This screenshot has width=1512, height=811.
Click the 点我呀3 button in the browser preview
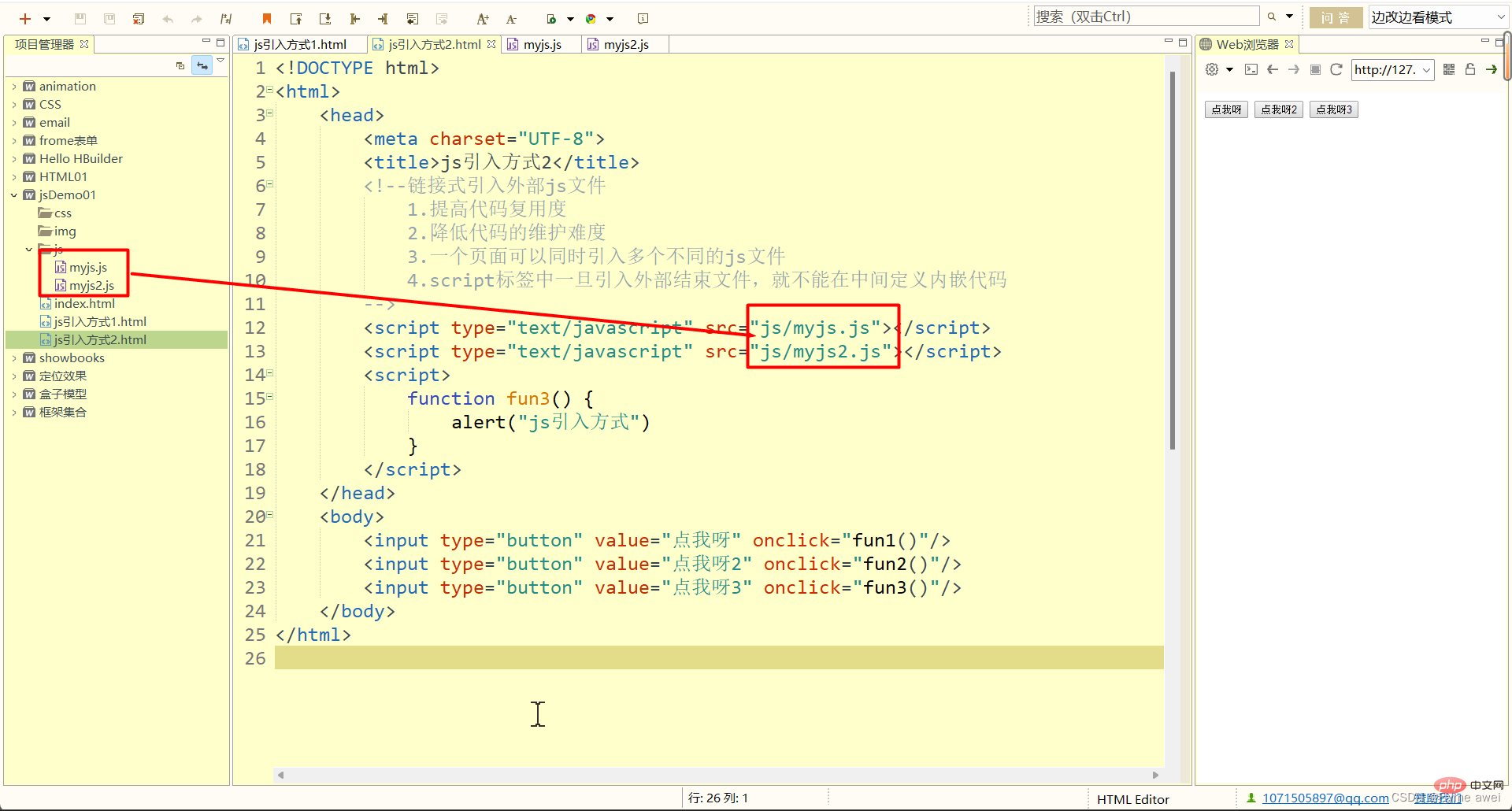tap(1334, 109)
